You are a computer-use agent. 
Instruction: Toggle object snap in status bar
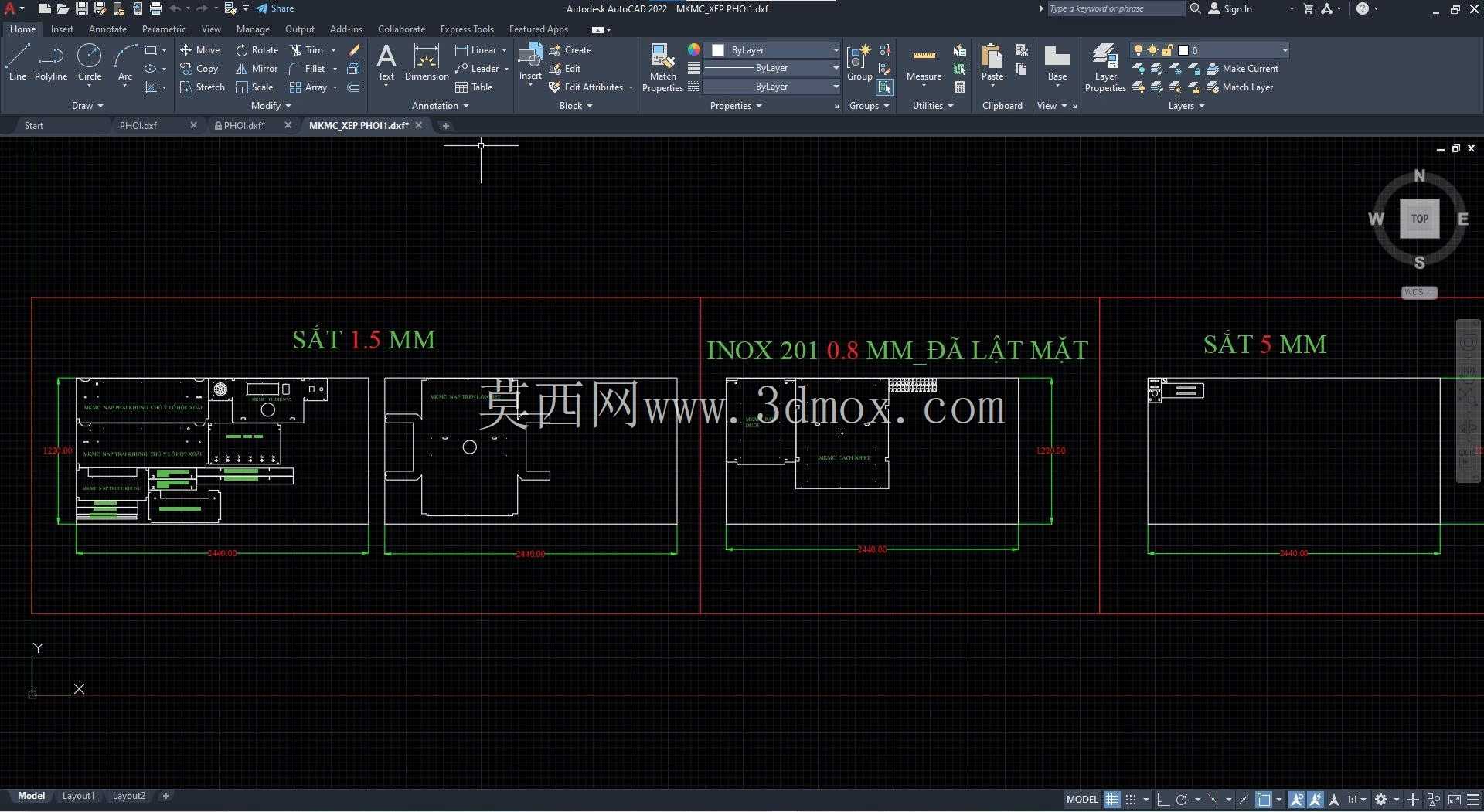click(1264, 800)
